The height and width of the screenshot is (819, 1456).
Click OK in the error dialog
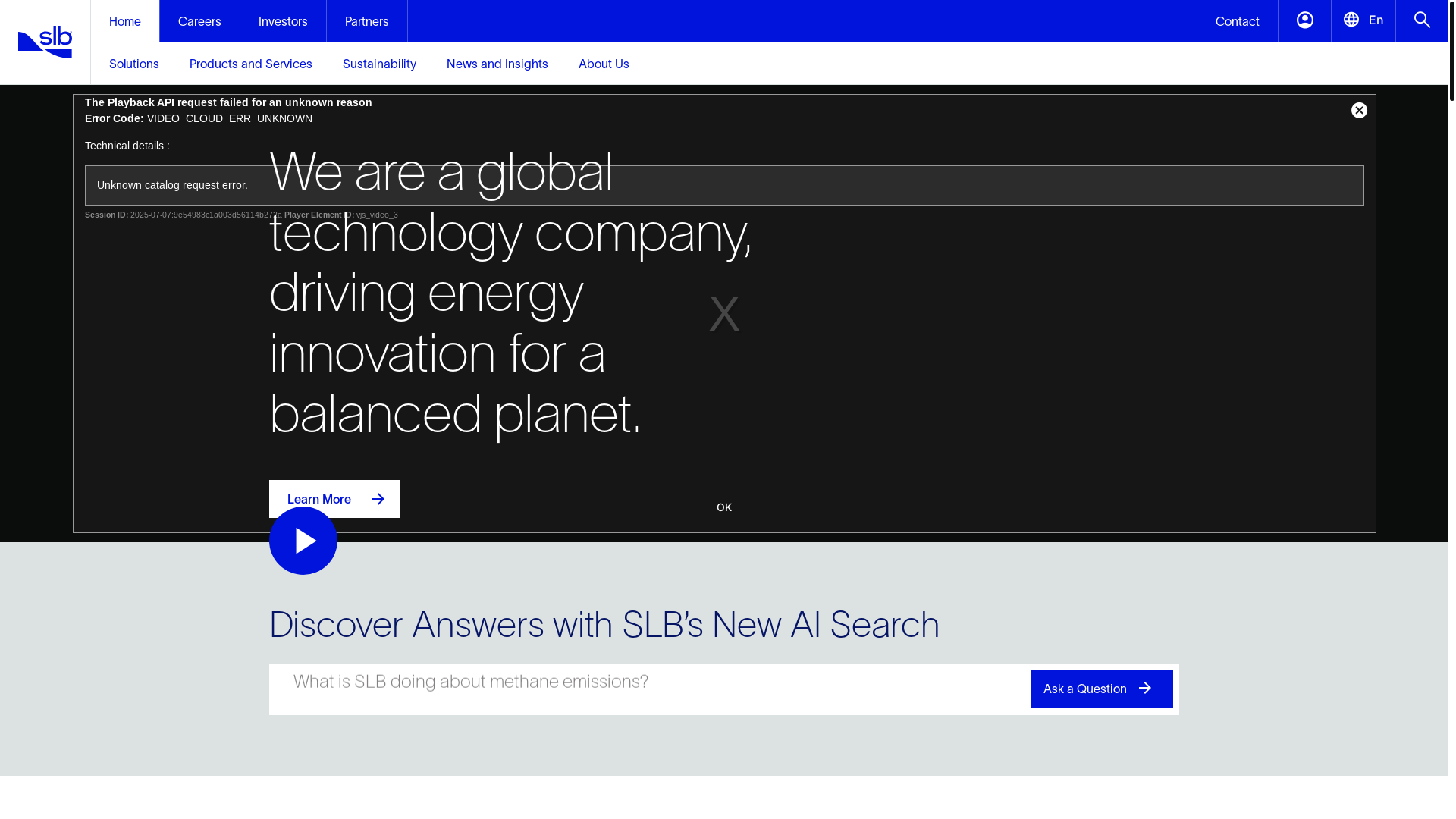724,507
